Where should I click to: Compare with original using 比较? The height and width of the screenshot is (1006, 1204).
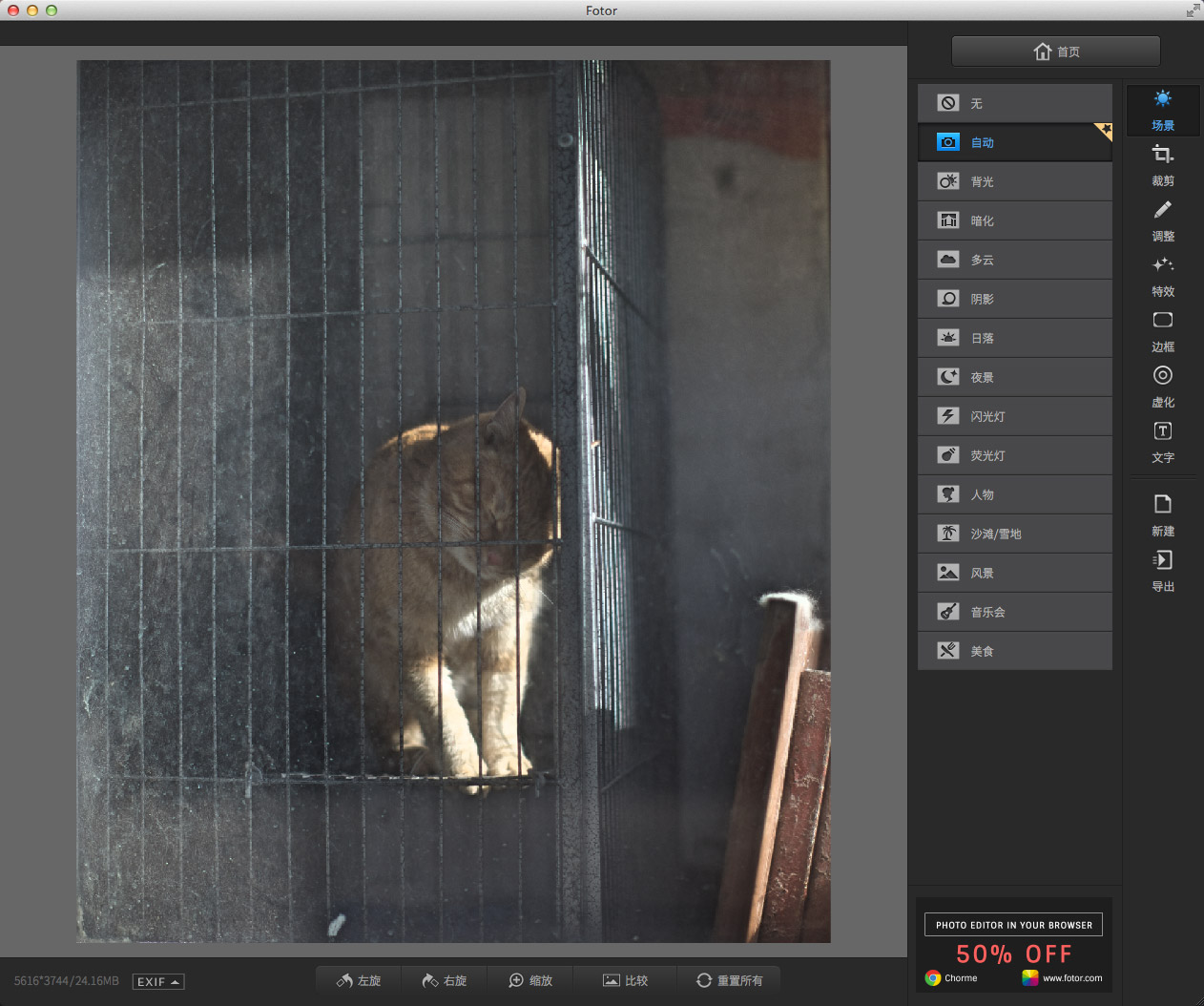625,980
